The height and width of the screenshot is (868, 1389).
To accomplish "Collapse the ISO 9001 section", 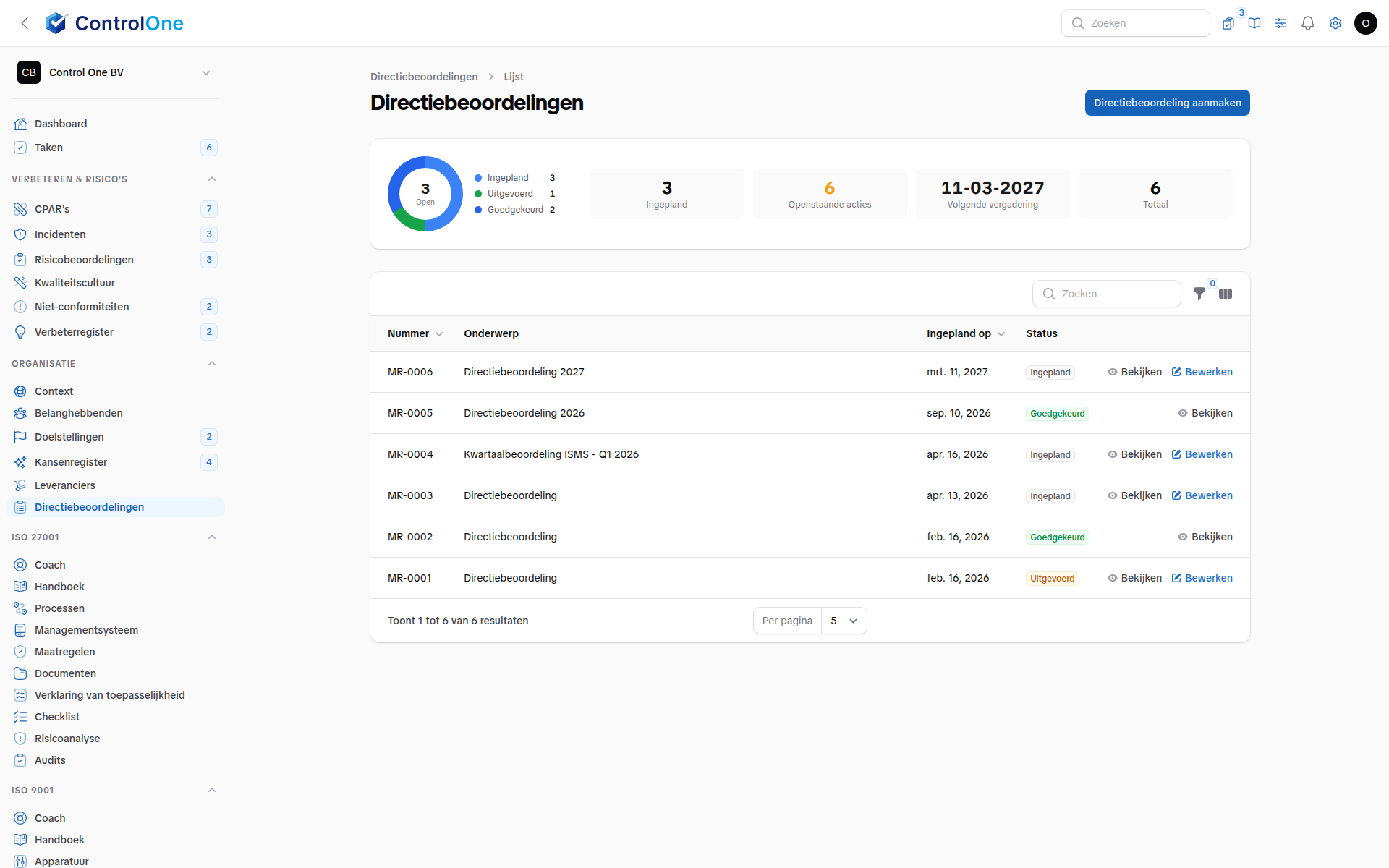I will coord(212,791).
